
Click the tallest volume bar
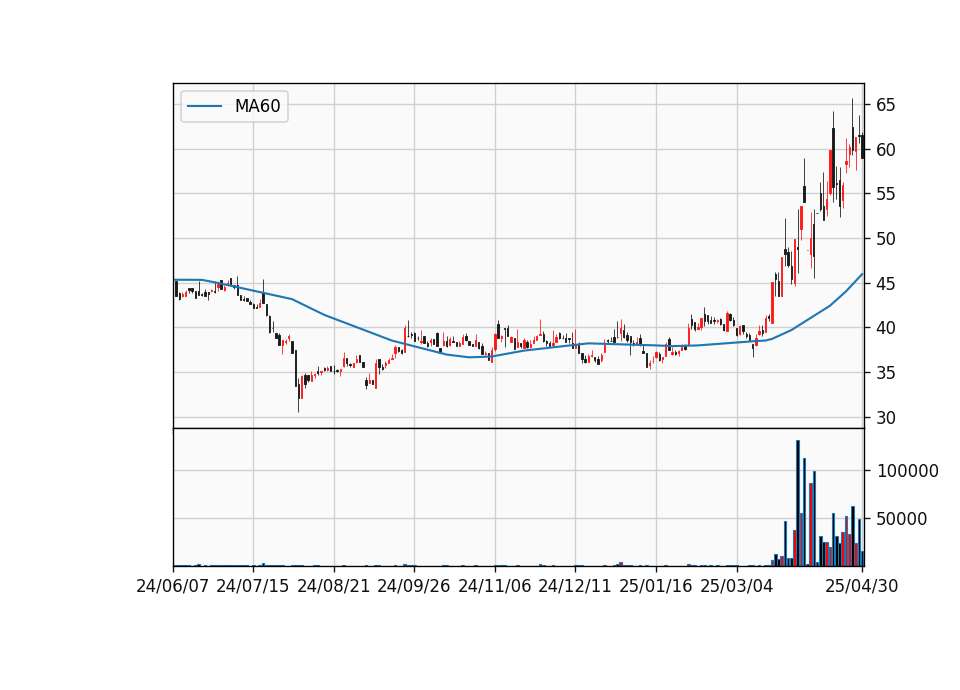coord(798,503)
